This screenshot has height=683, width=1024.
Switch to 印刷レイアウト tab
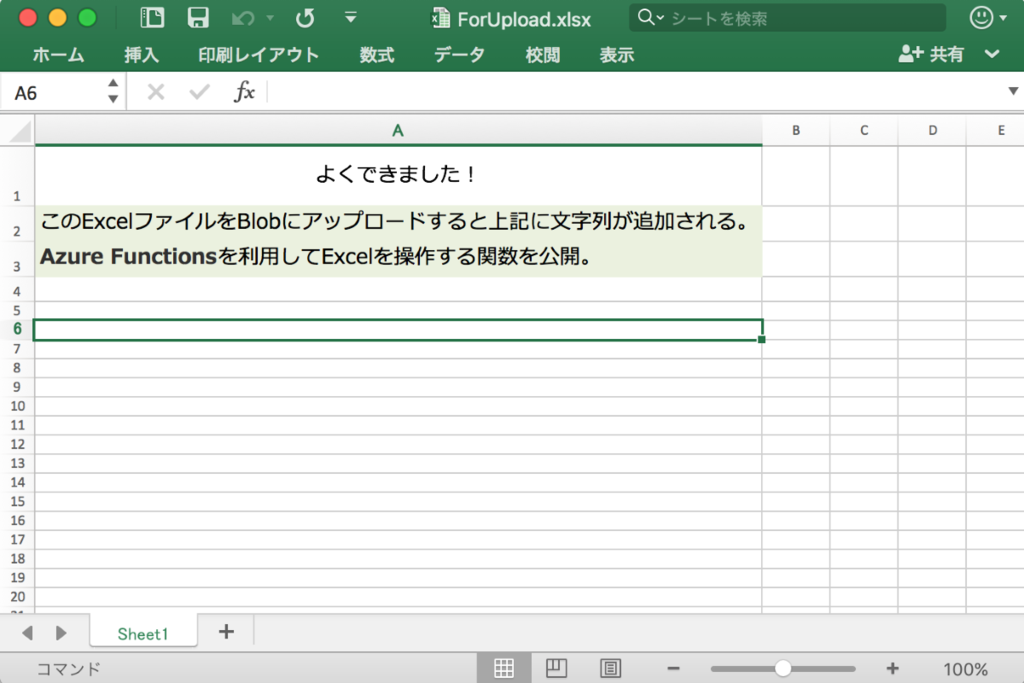click(x=259, y=54)
